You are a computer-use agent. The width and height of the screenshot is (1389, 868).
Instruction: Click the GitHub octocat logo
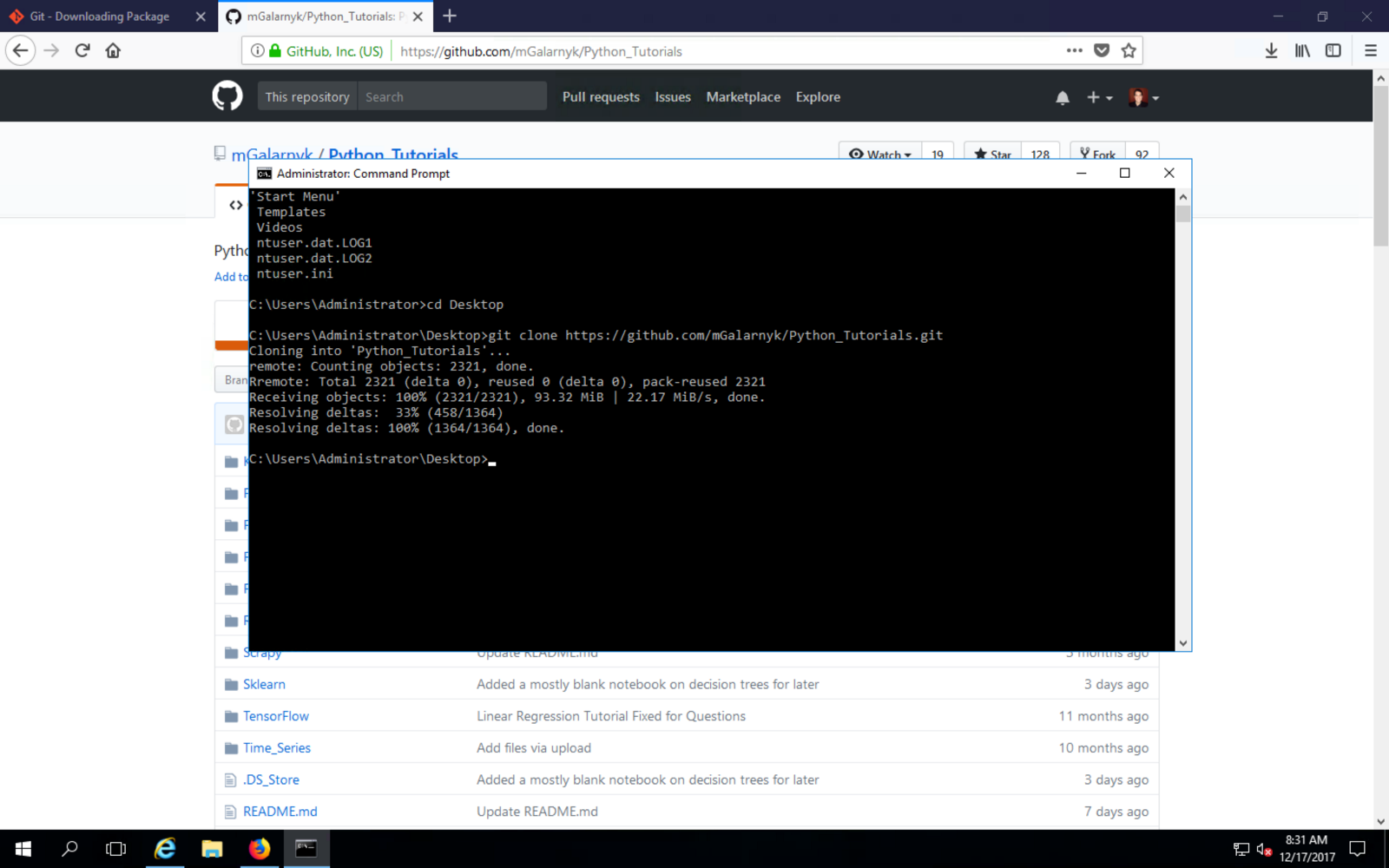227,95
